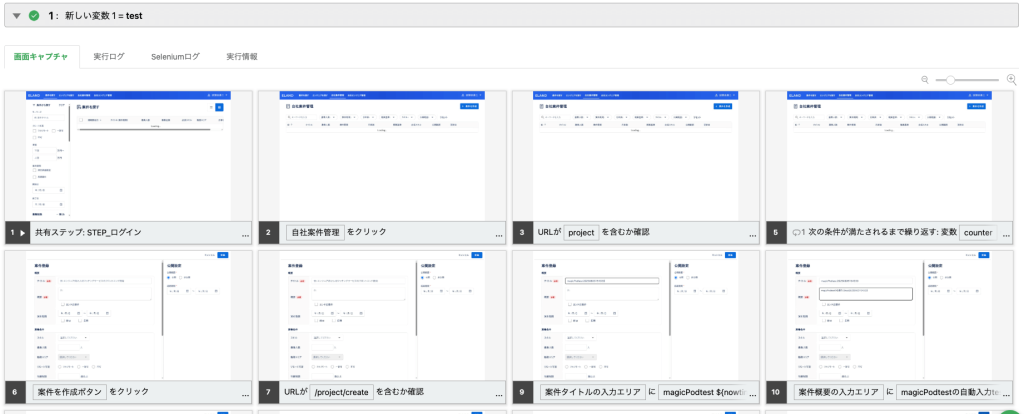Switch to the 実行ログ tab
The image size is (1024, 414).
click(x=108, y=57)
